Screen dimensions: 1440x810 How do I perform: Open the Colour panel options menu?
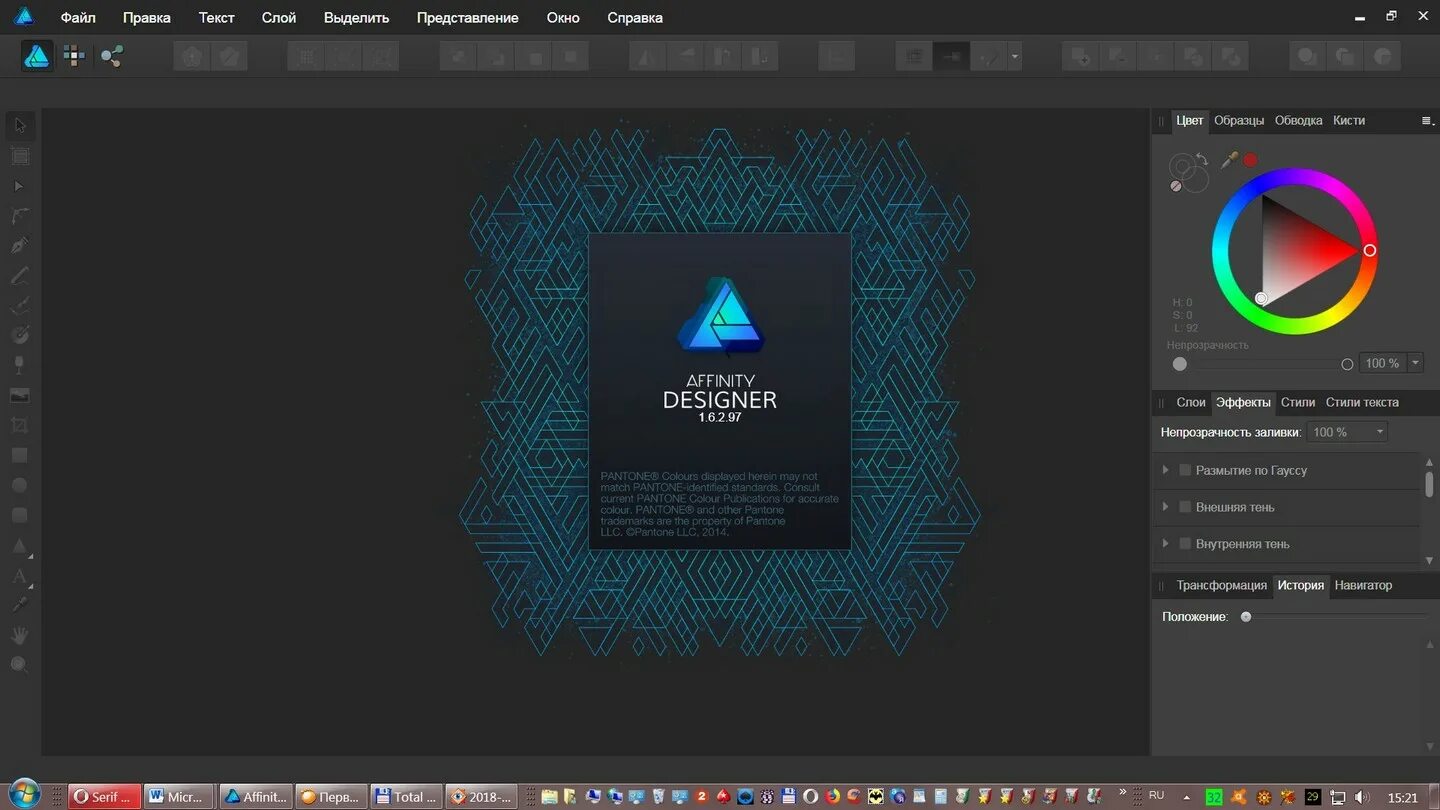pyautogui.click(x=1426, y=121)
